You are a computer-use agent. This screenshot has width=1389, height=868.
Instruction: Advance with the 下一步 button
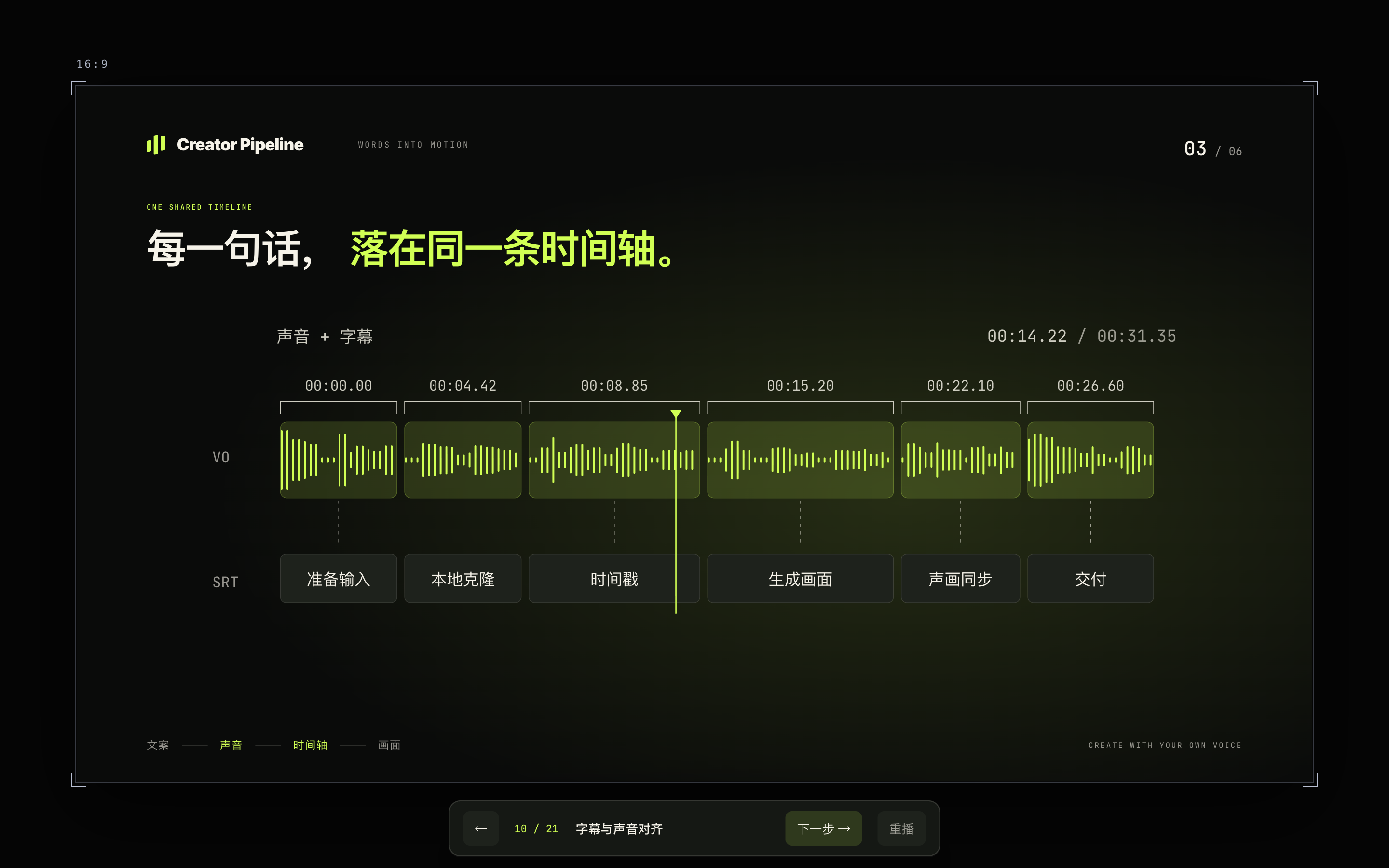tap(823, 828)
